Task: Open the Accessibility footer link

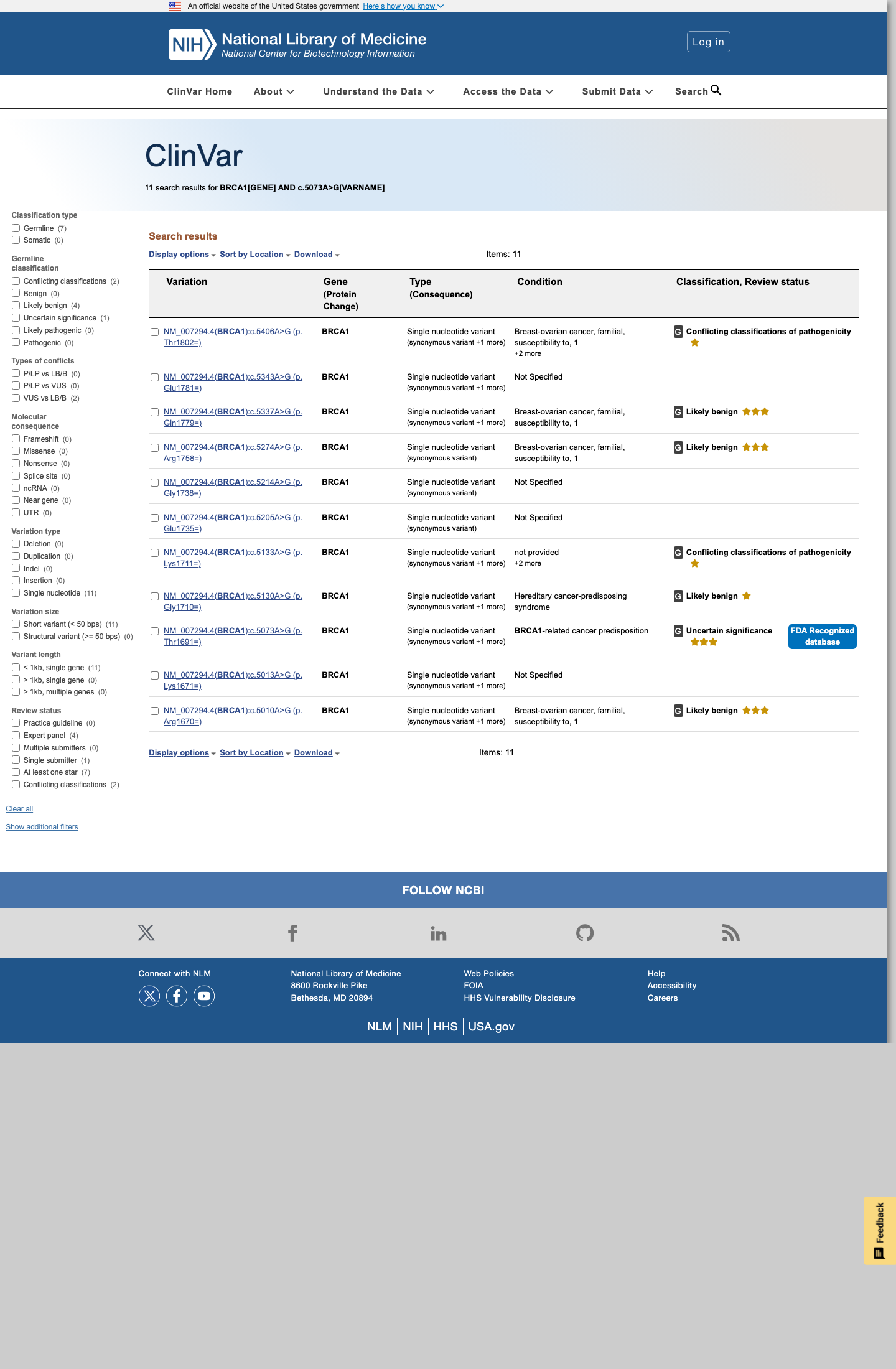Action: (672, 986)
